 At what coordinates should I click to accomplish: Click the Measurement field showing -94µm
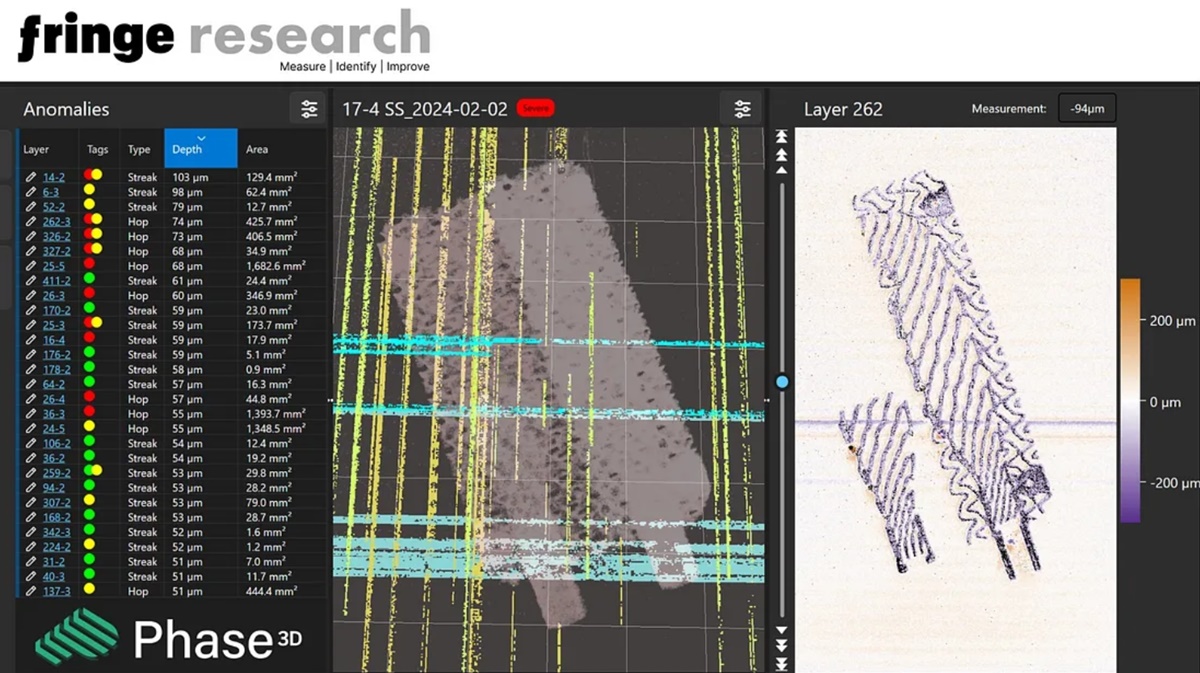1087,109
